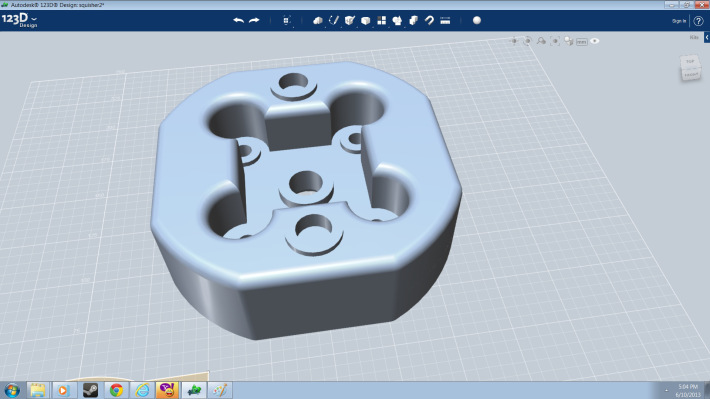Select the Snap magnet tool
The width and height of the screenshot is (710, 399).
point(429,20)
